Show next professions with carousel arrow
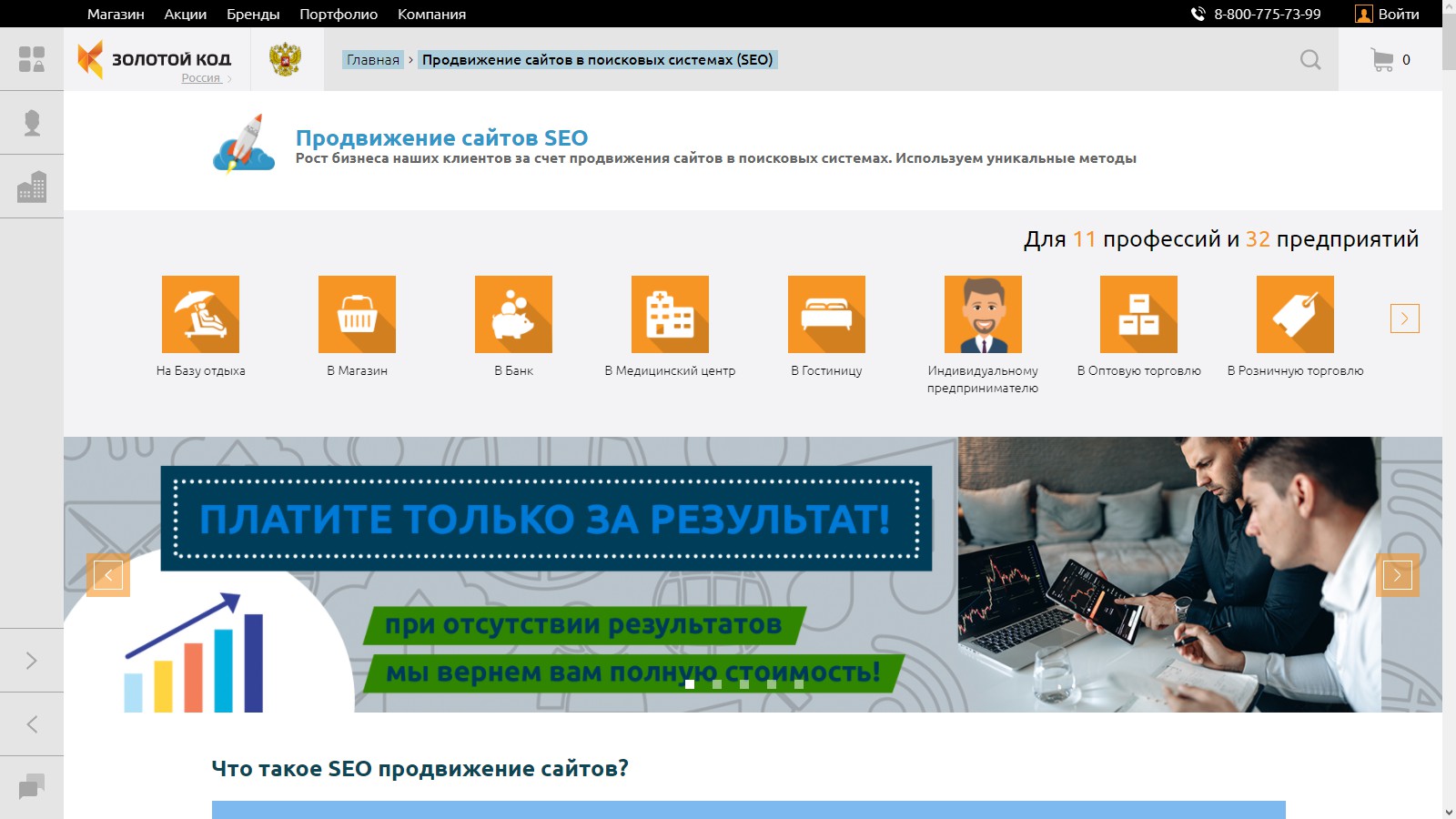 1404,318
